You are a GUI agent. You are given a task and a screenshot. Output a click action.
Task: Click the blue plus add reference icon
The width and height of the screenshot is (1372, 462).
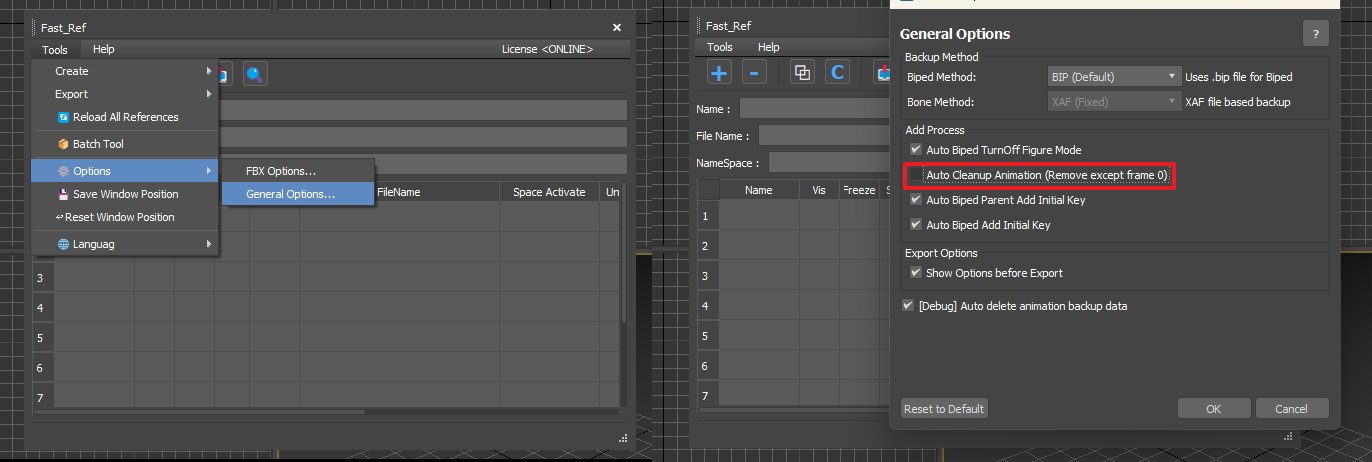point(720,72)
